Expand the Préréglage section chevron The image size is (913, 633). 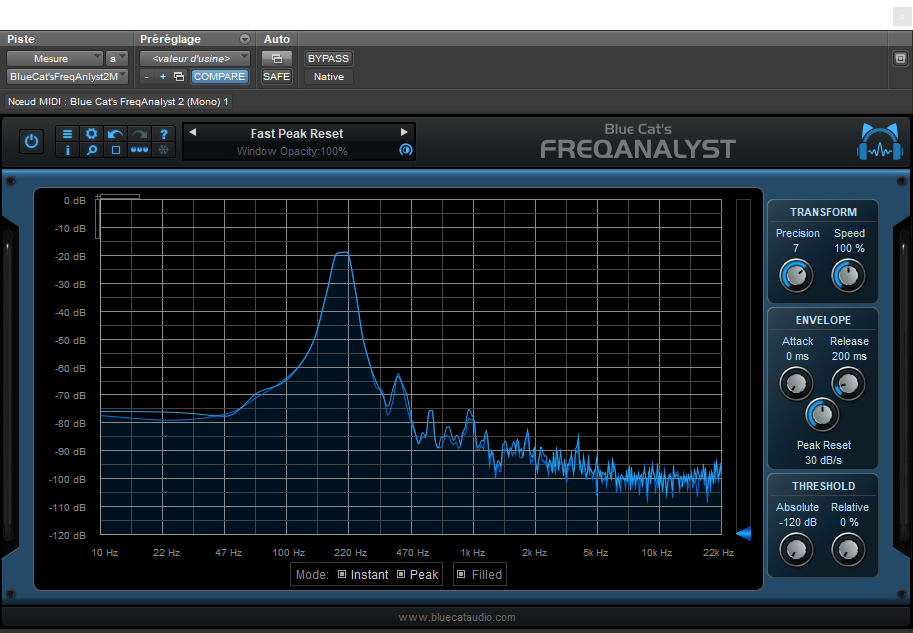(x=243, y=39)
